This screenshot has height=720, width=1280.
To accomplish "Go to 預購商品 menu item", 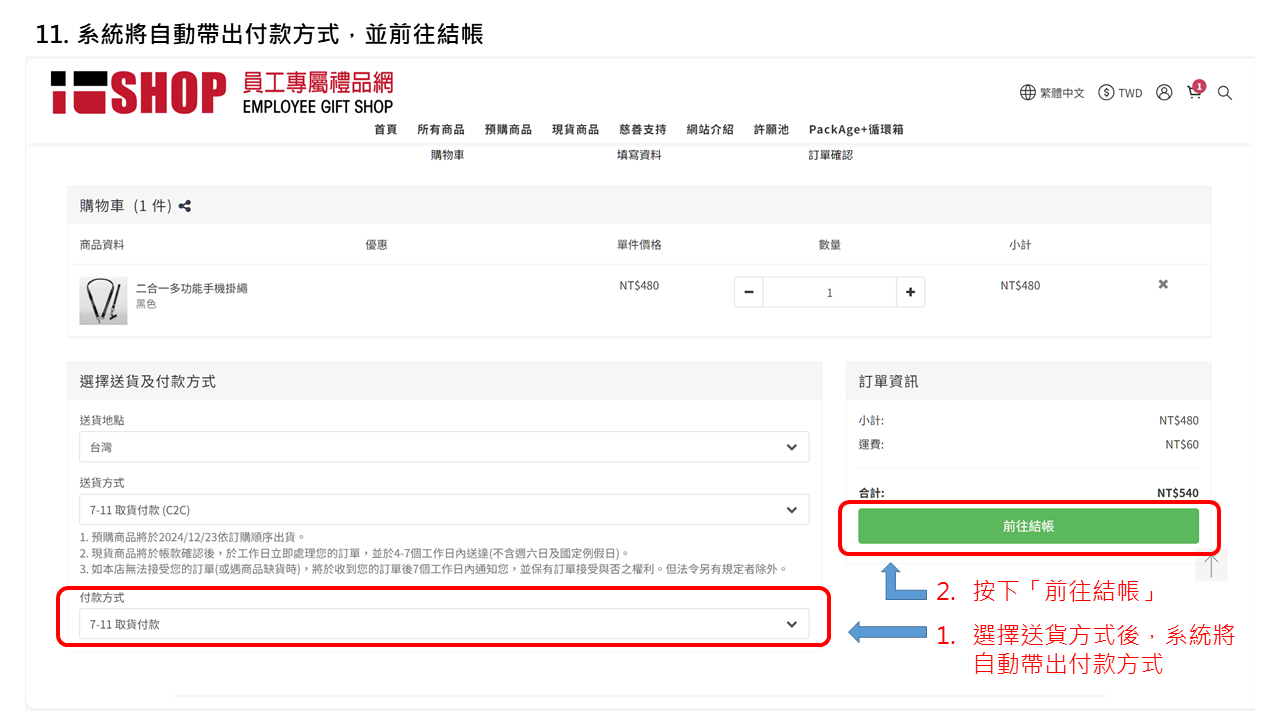I will 508,130.
